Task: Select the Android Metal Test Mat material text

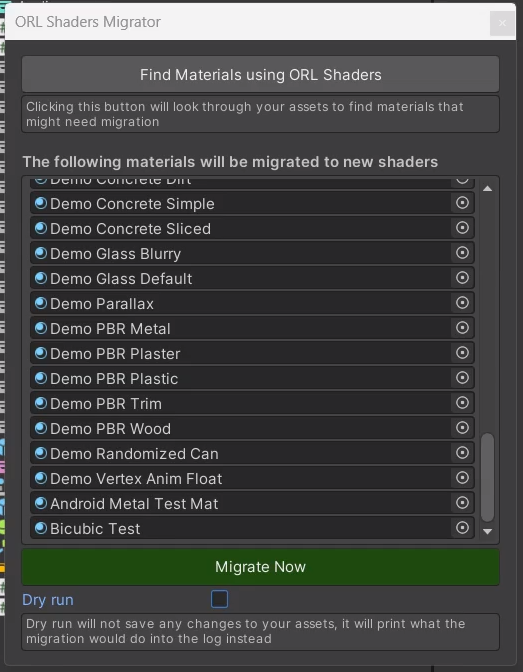Action: 134,504
